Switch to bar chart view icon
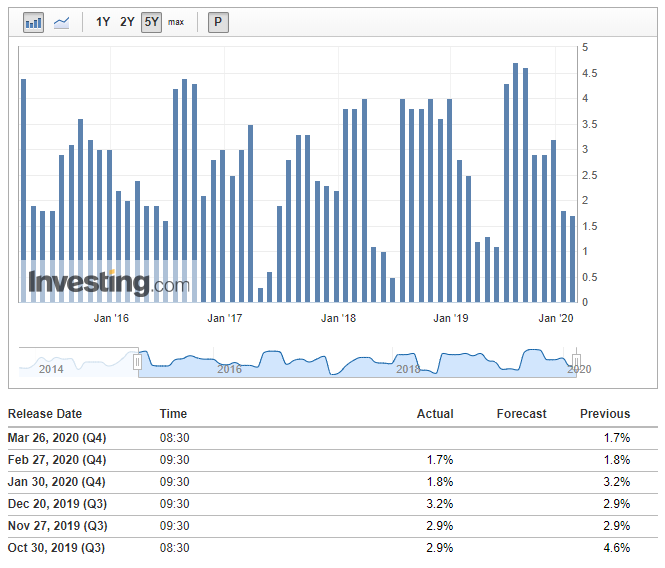Screen dimensions: 665x568 pyautogui.click(x=34, y=22)
